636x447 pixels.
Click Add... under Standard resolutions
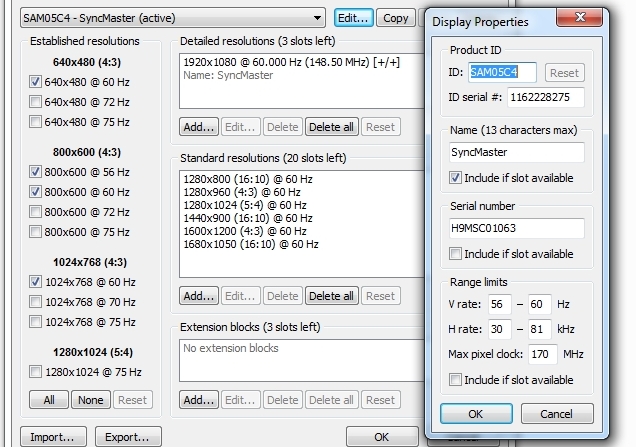(x=199, y=296)
